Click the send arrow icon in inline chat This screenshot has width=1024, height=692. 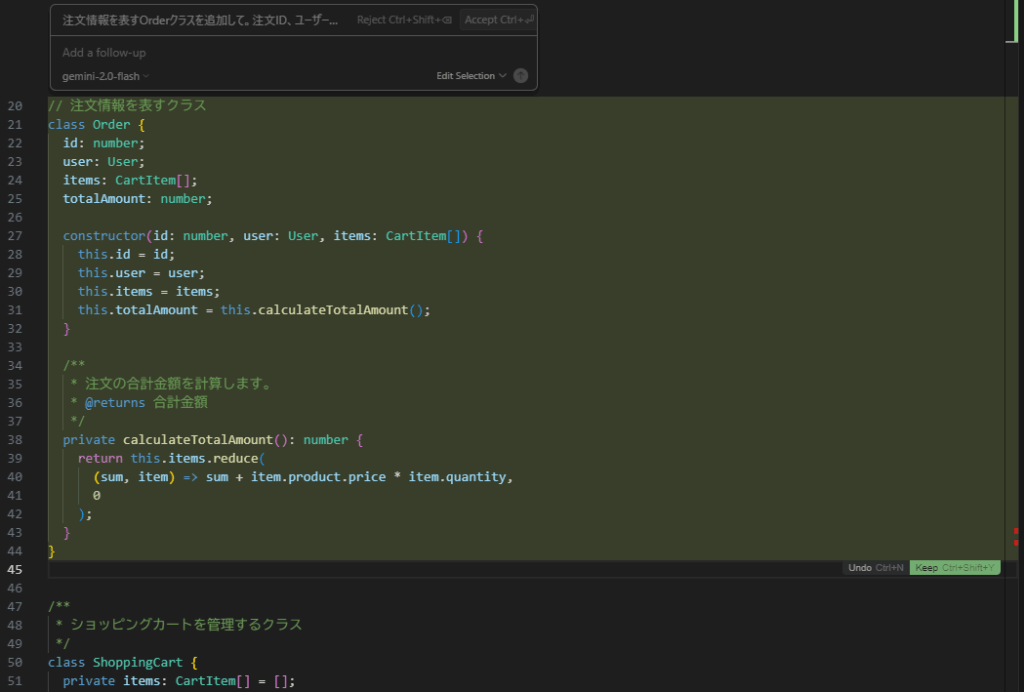tap(520, 76)
